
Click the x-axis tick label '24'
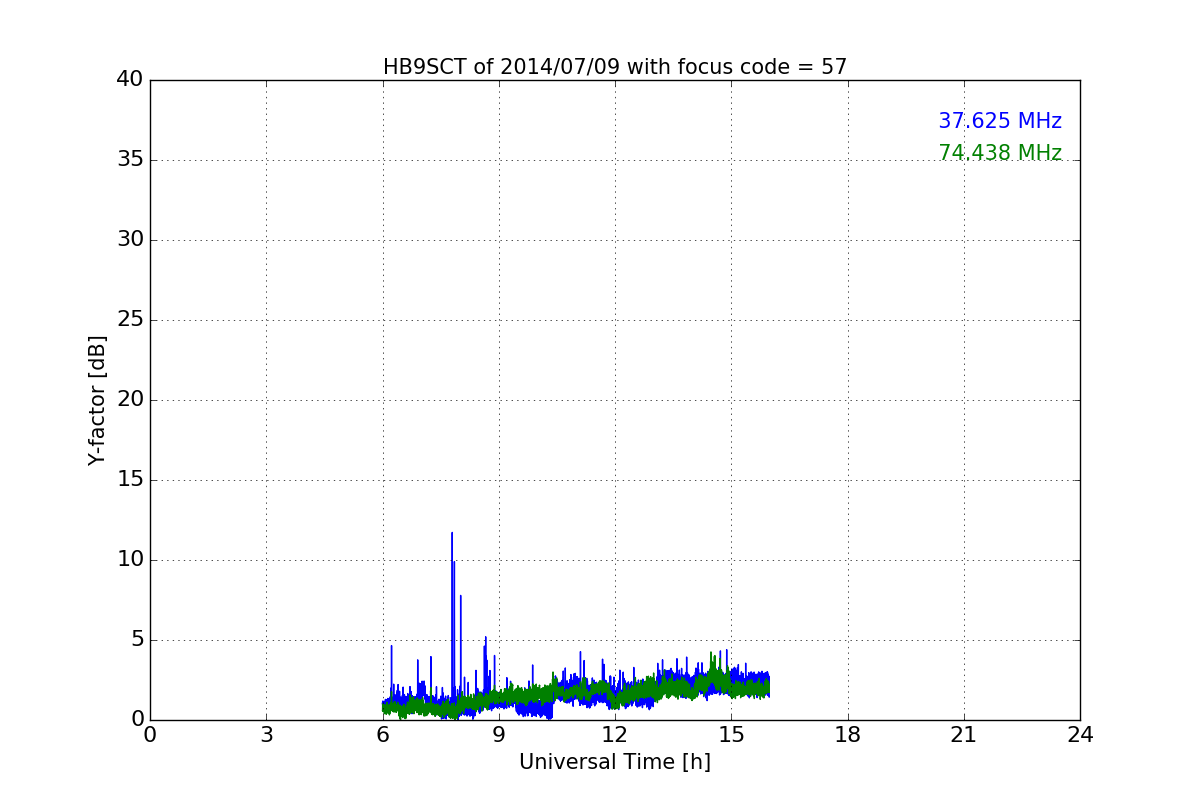click(x=1080, y=734)
